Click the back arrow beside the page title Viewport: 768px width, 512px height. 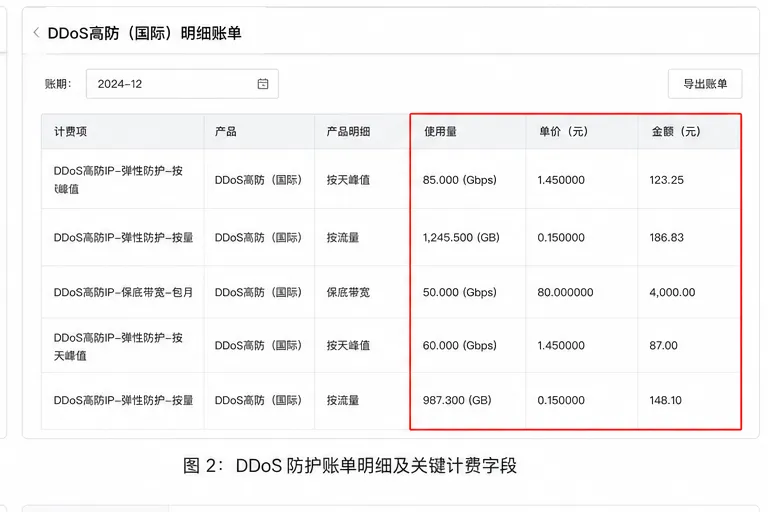[36, 33]
